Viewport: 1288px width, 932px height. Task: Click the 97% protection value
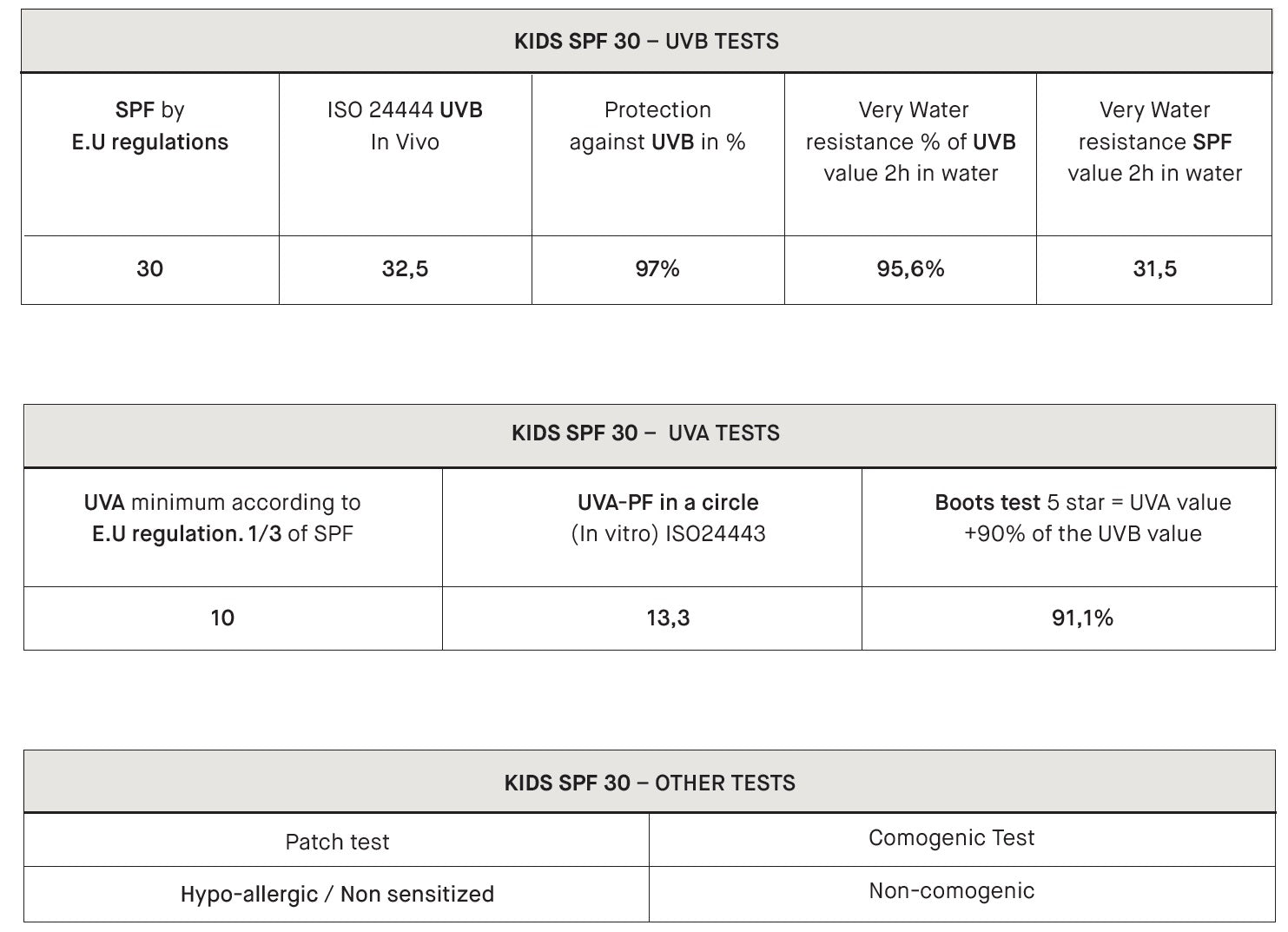(657, 269)
